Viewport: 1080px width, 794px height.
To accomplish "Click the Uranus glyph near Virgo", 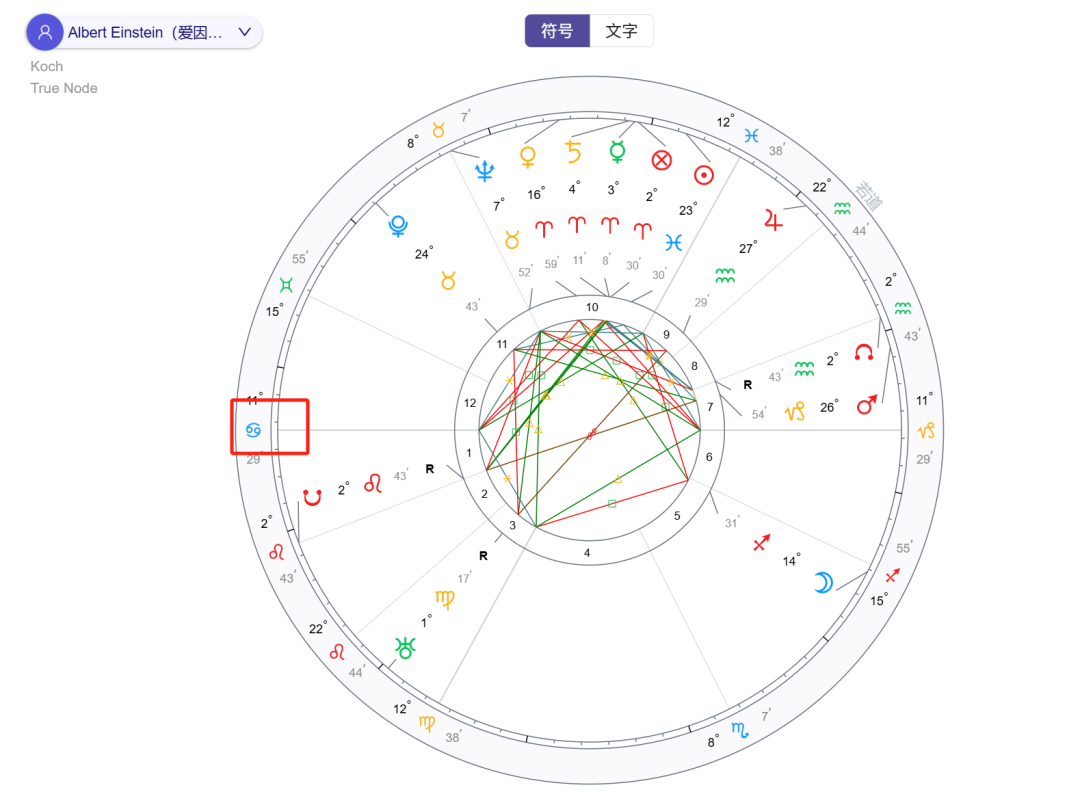I will [x=405, y=648].
